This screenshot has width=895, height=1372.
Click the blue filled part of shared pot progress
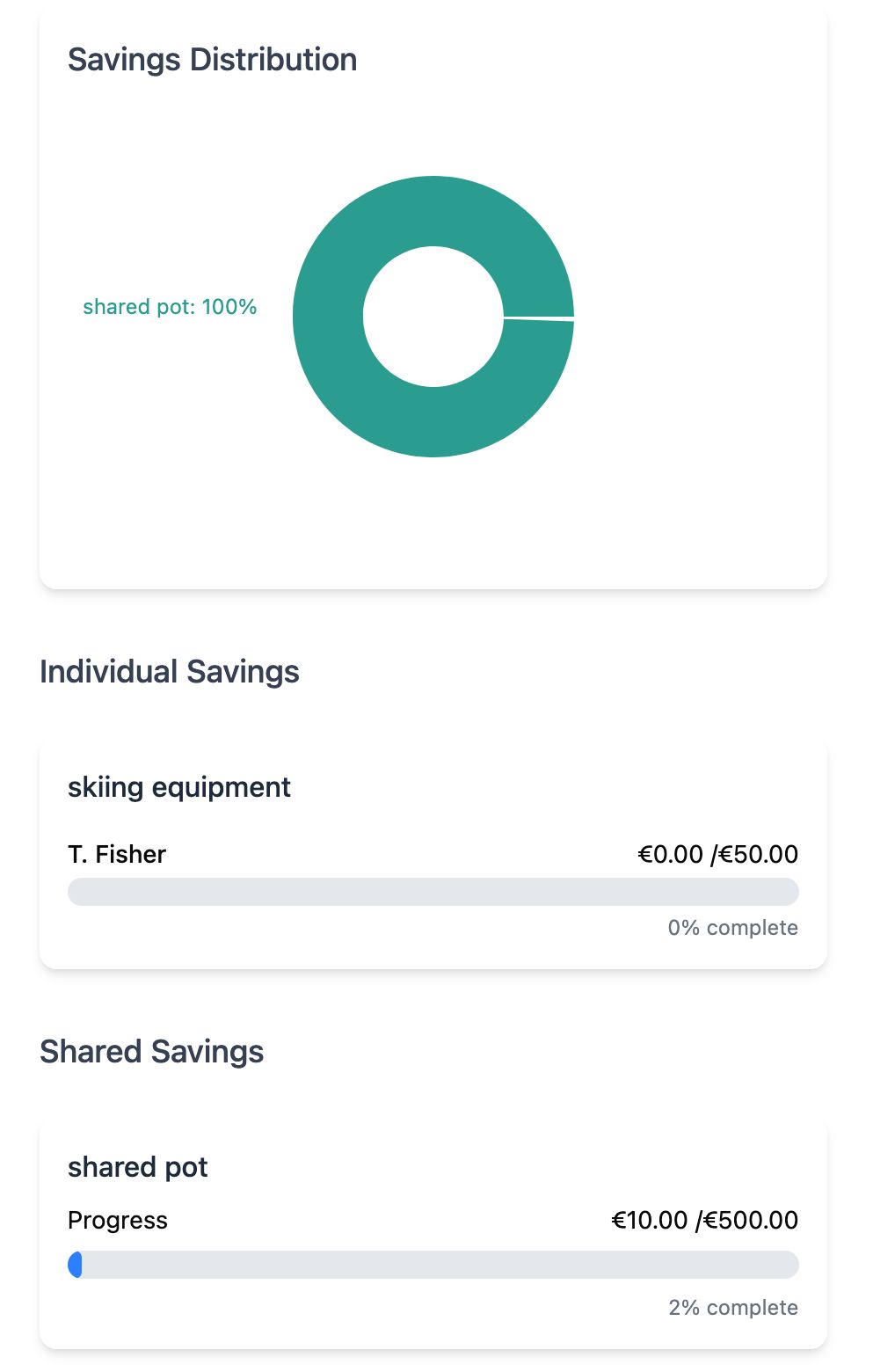tap(76, 1265)
